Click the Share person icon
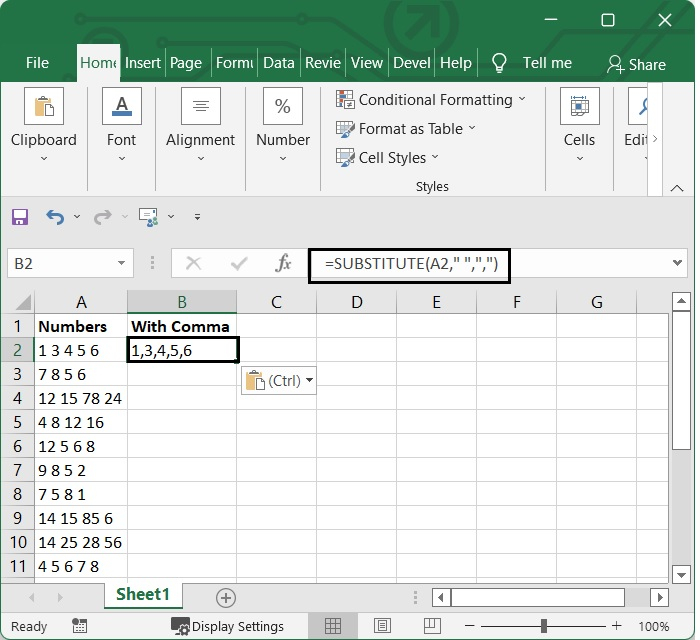The width and height of the screenshot is (700, 640). 615,64
